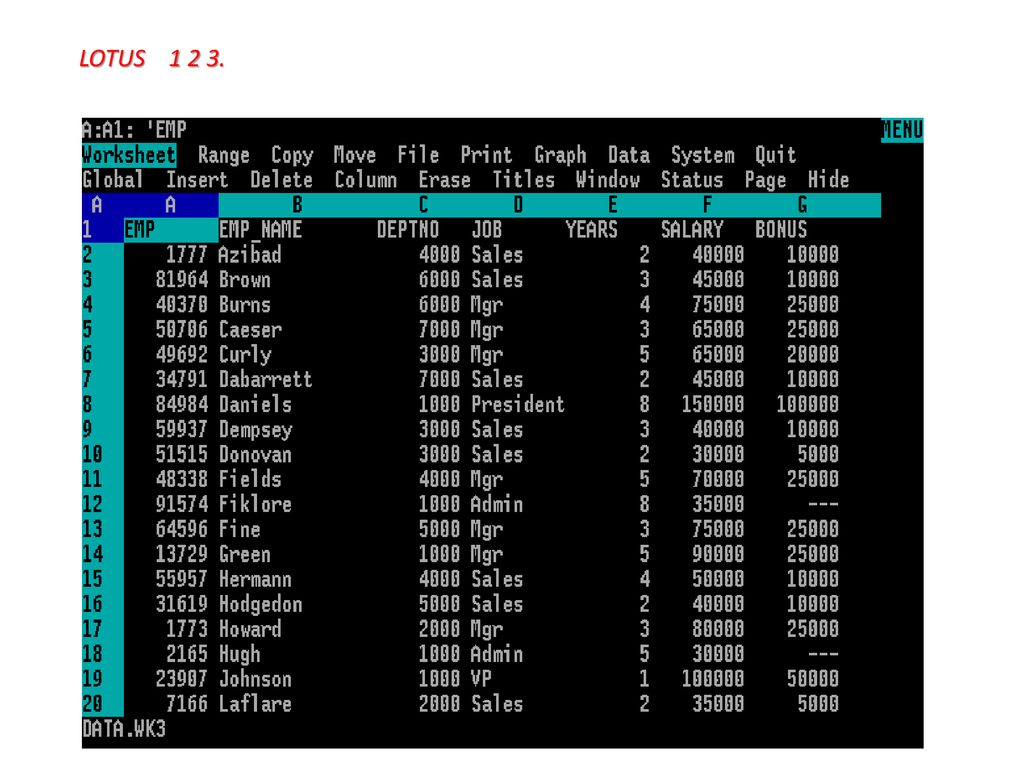Choose the System menu command
The image size is (1024, 768).
click(702, 155)
